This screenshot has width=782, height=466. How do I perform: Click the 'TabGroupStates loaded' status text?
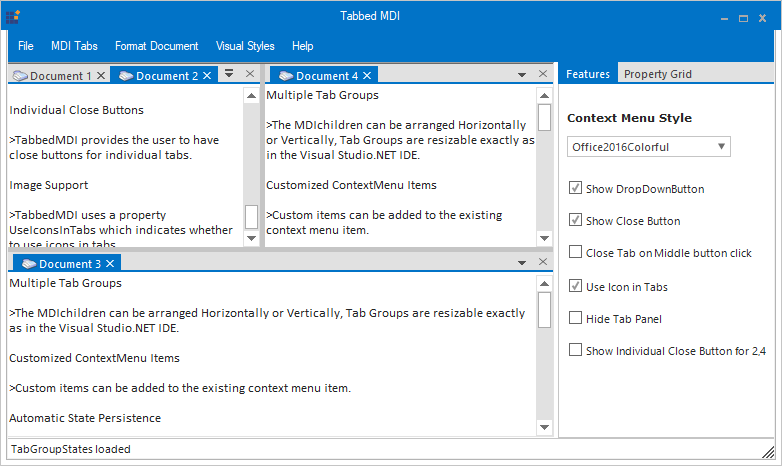coord(70,449)
